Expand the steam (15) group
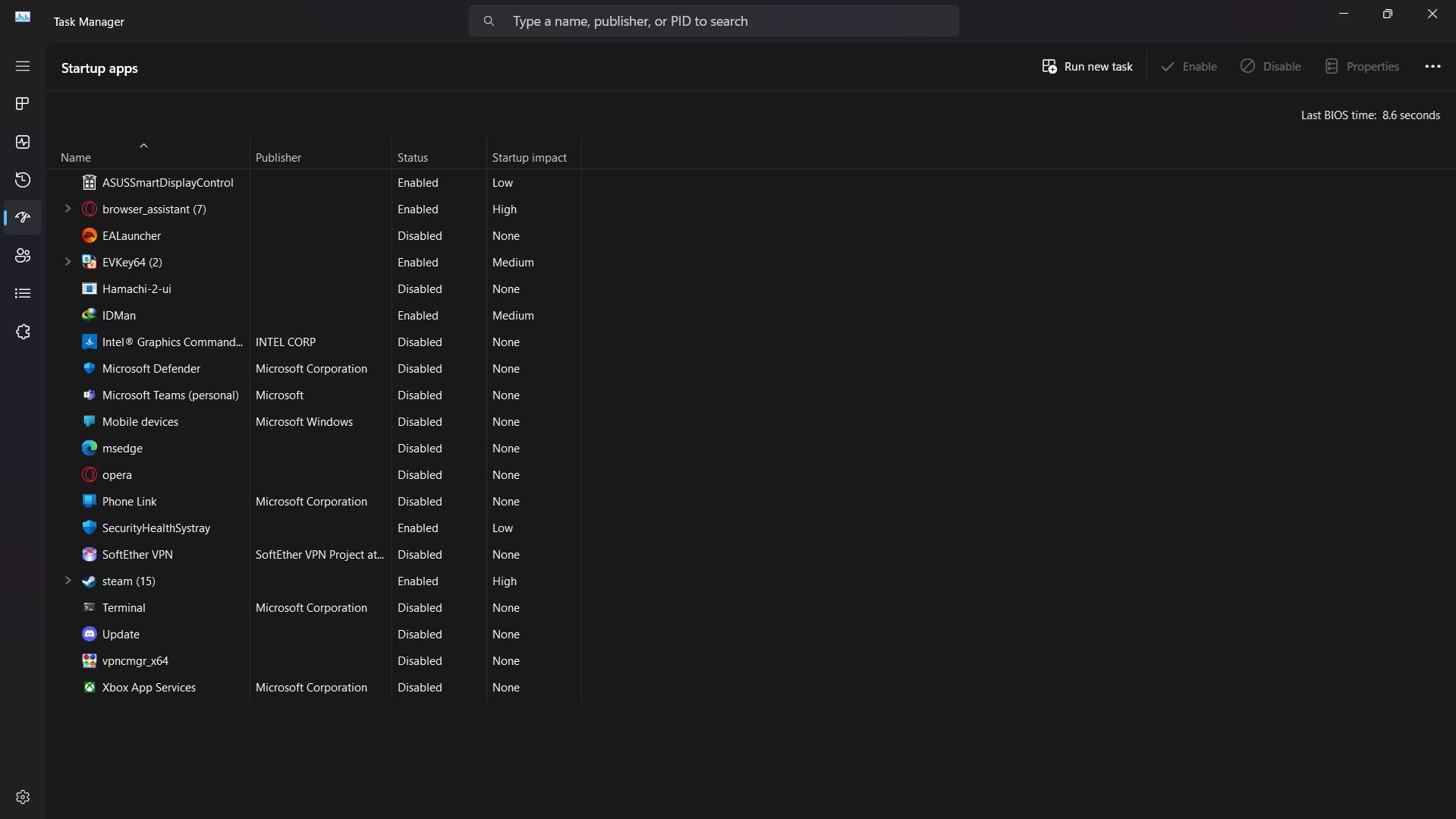1456x819 pixels. point(68,581)
